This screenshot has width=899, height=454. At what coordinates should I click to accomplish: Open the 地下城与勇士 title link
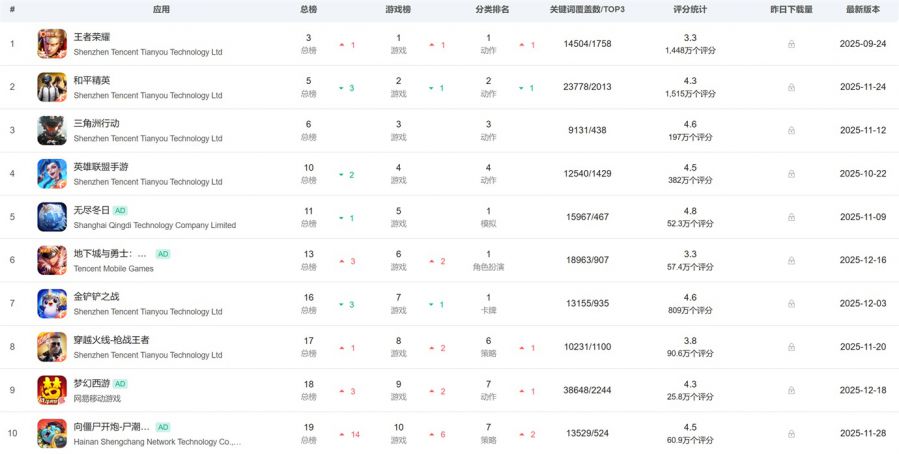click(110, 254)
